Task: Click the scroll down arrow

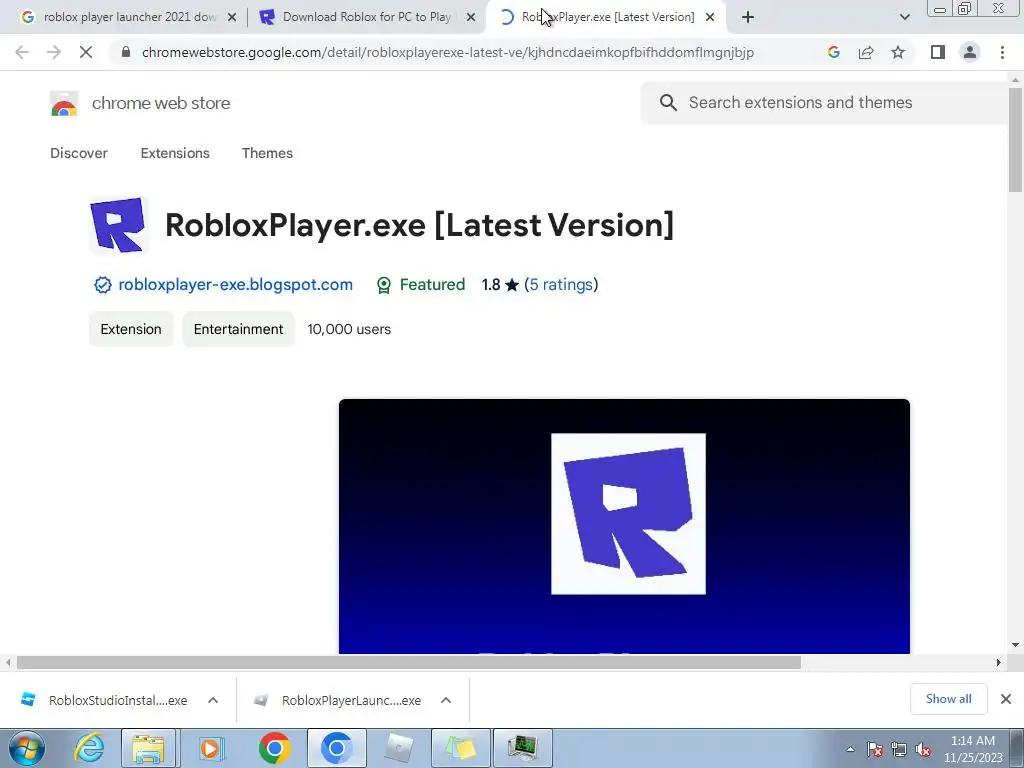Action: 1015,645
